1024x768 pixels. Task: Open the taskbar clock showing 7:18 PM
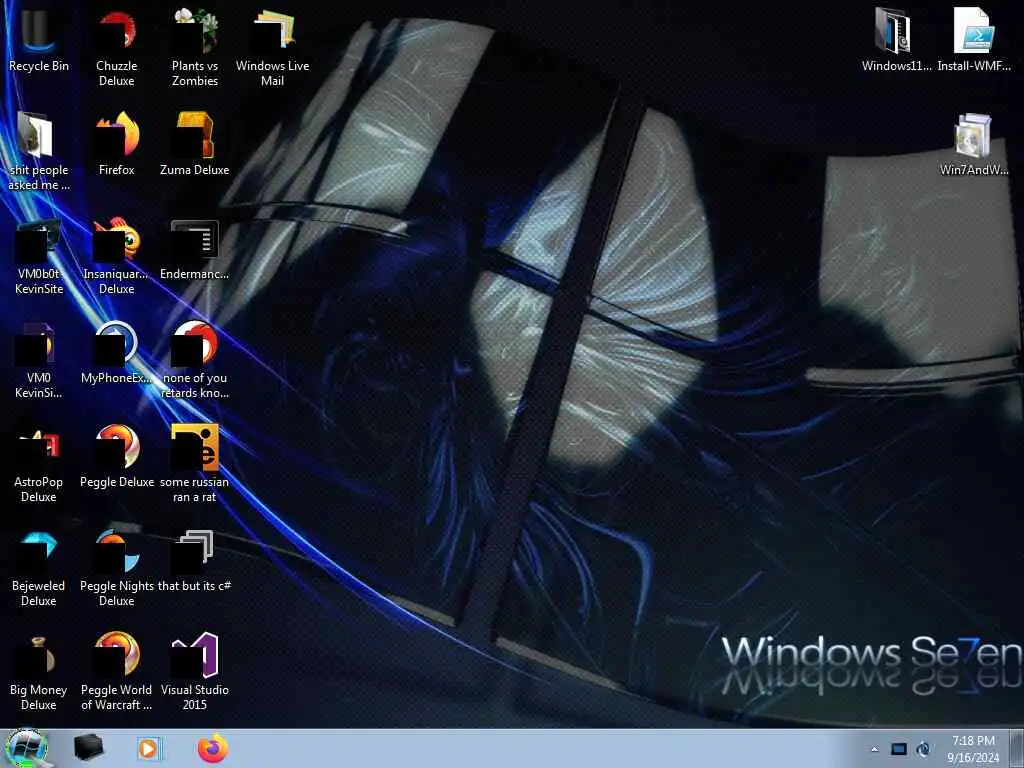(973, 749)
